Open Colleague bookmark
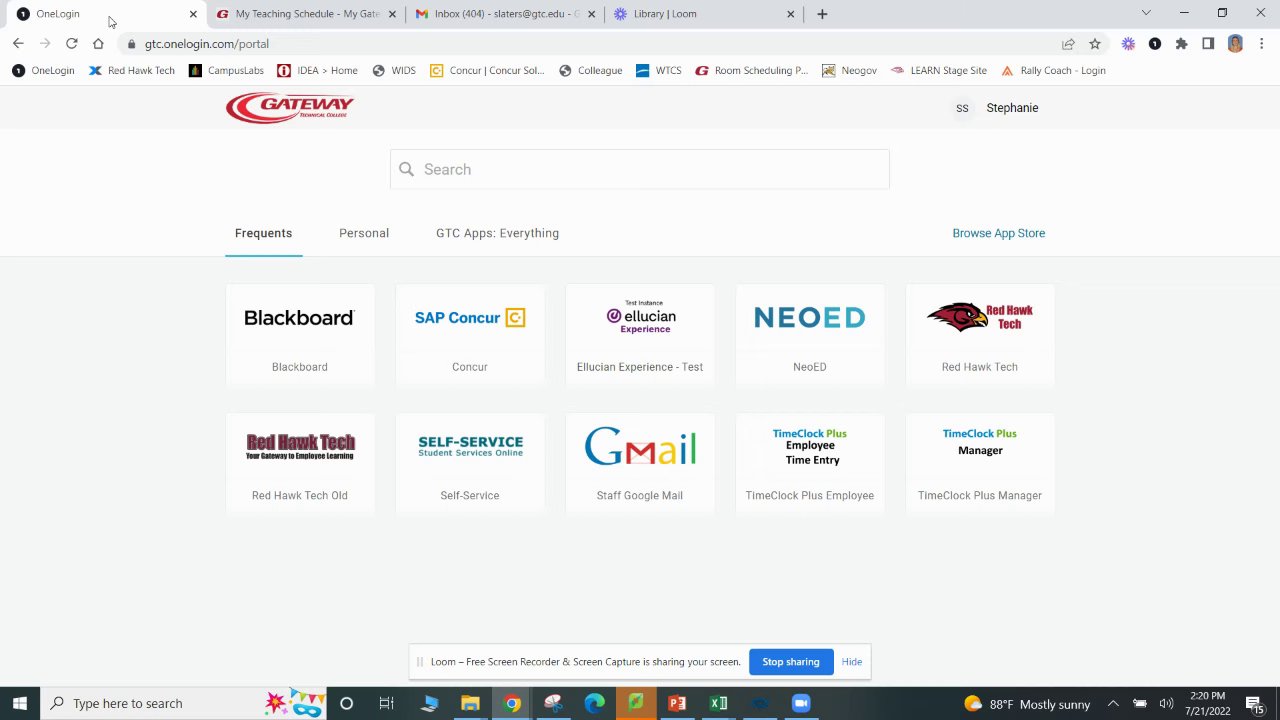Viewport: 1280px width, 720px height. pos(590,71)
